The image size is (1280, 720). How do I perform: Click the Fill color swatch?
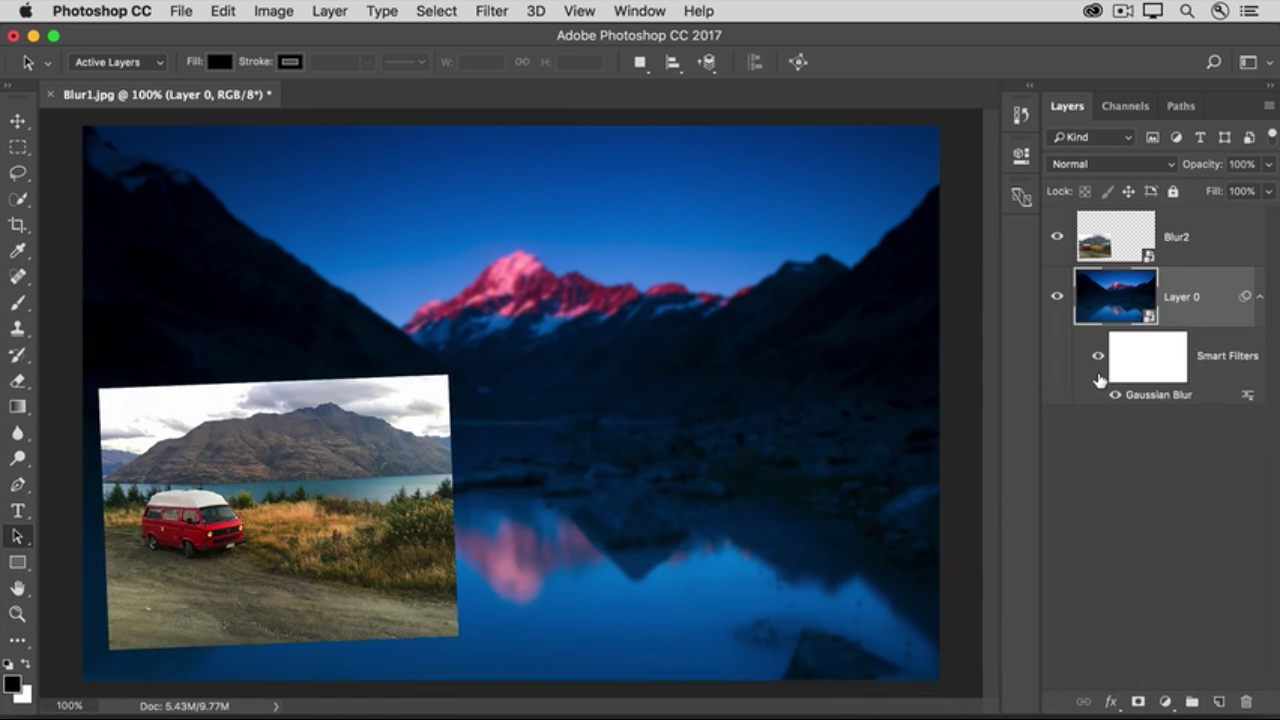[x=220, y=62]
